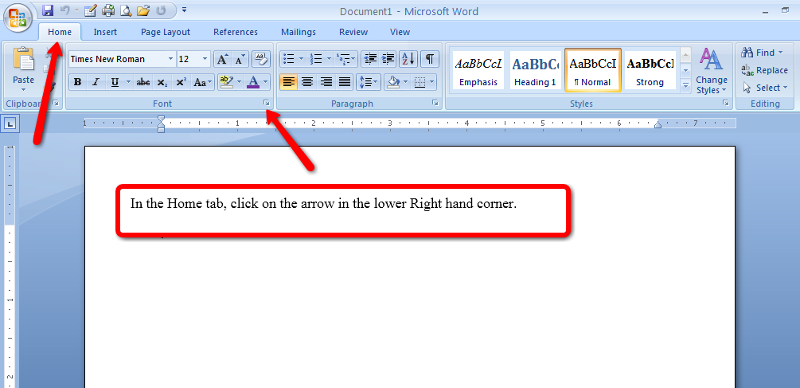Apply the purple font color

point(253,82)
